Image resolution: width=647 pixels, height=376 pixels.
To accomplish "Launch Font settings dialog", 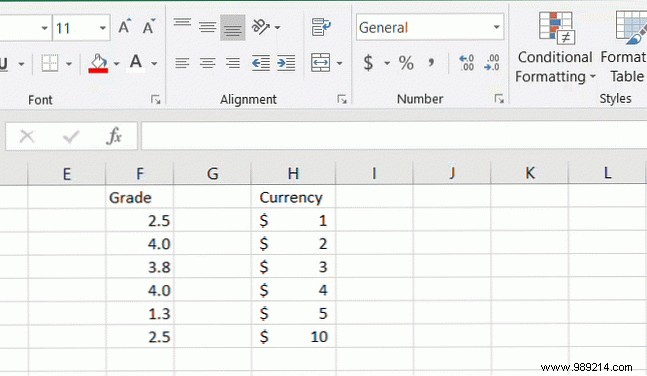I will tap(155, 99).
